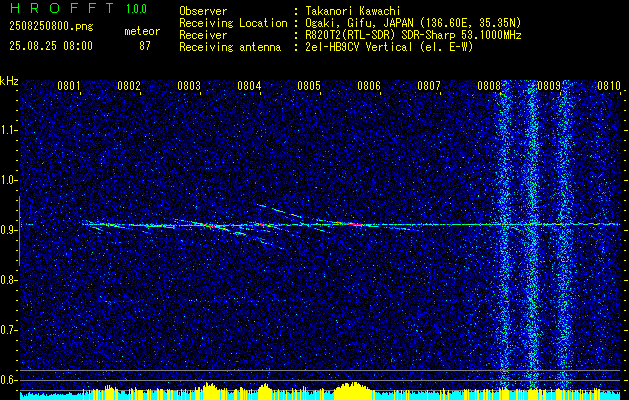
Task: Click the HROFFT title text
Action: click(x=61, y=8)
